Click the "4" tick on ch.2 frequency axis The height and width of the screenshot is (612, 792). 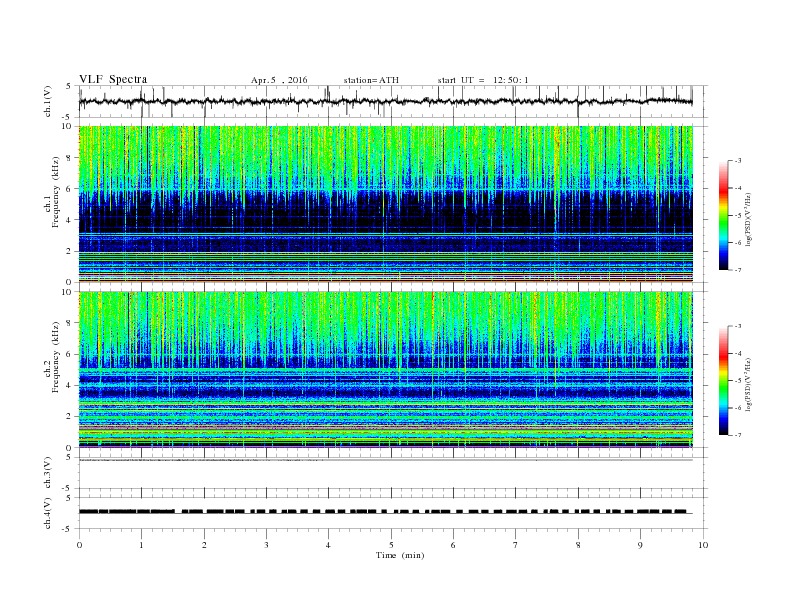(69, 385)
